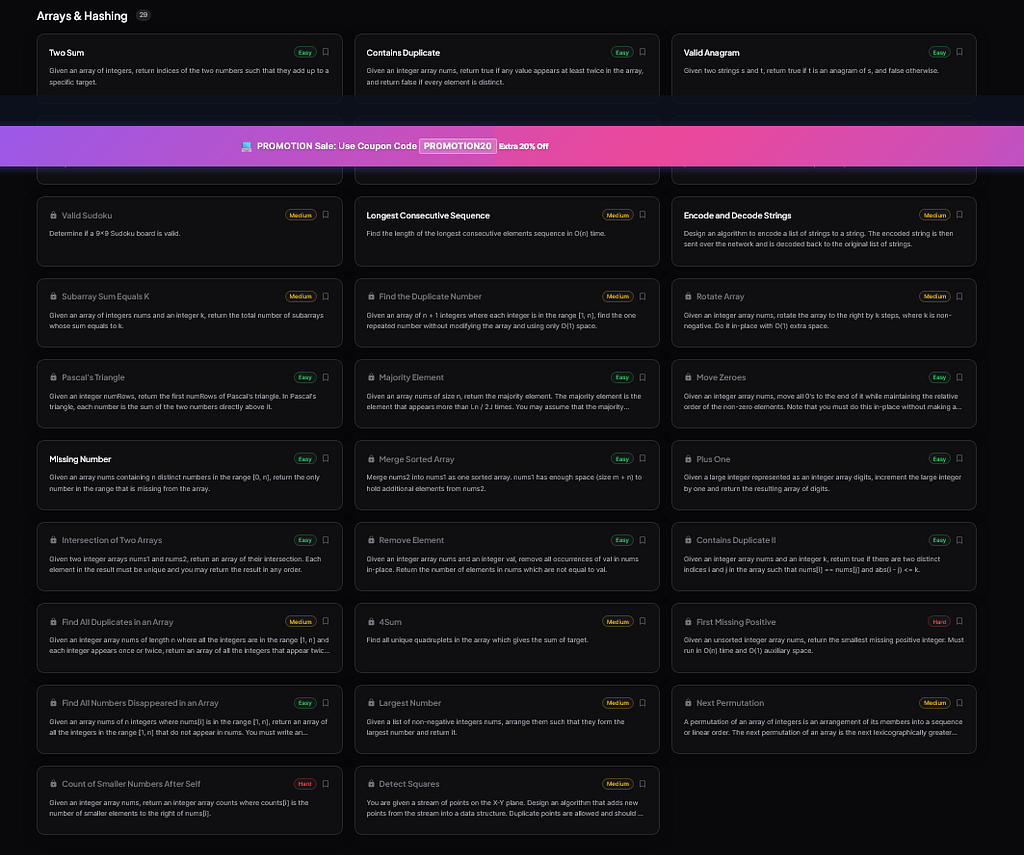Toggle bookmark on Valid Anagram card
The height and width of the screenshot is (855, 1024).
pos(959,52)
